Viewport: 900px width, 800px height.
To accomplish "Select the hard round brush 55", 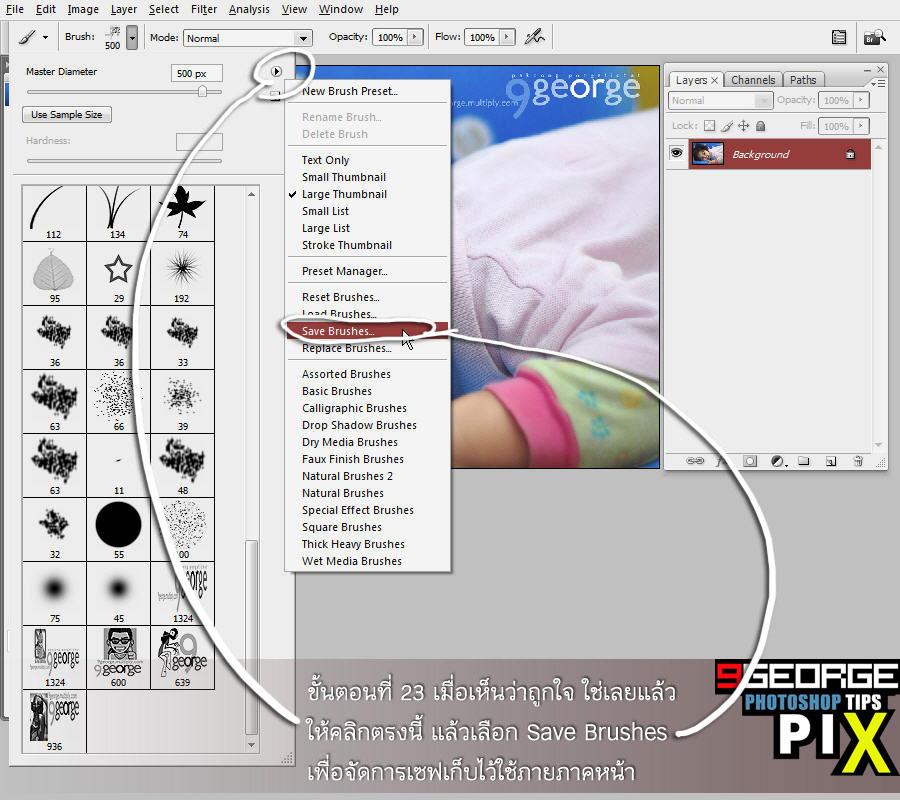I will (118, 530).
